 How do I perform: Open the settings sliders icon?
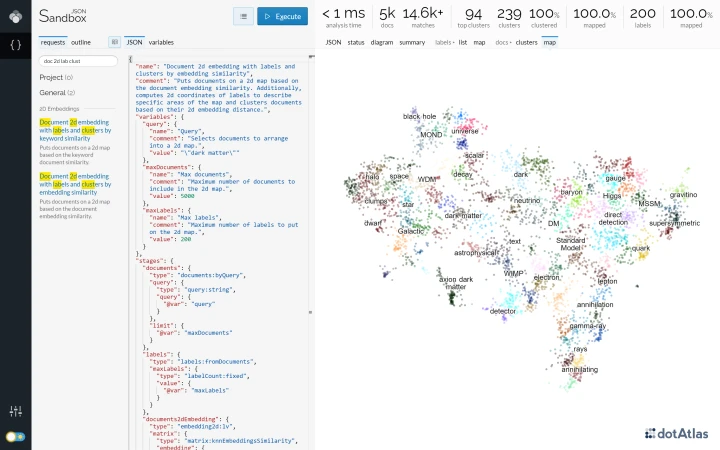[x=16, y=411]
